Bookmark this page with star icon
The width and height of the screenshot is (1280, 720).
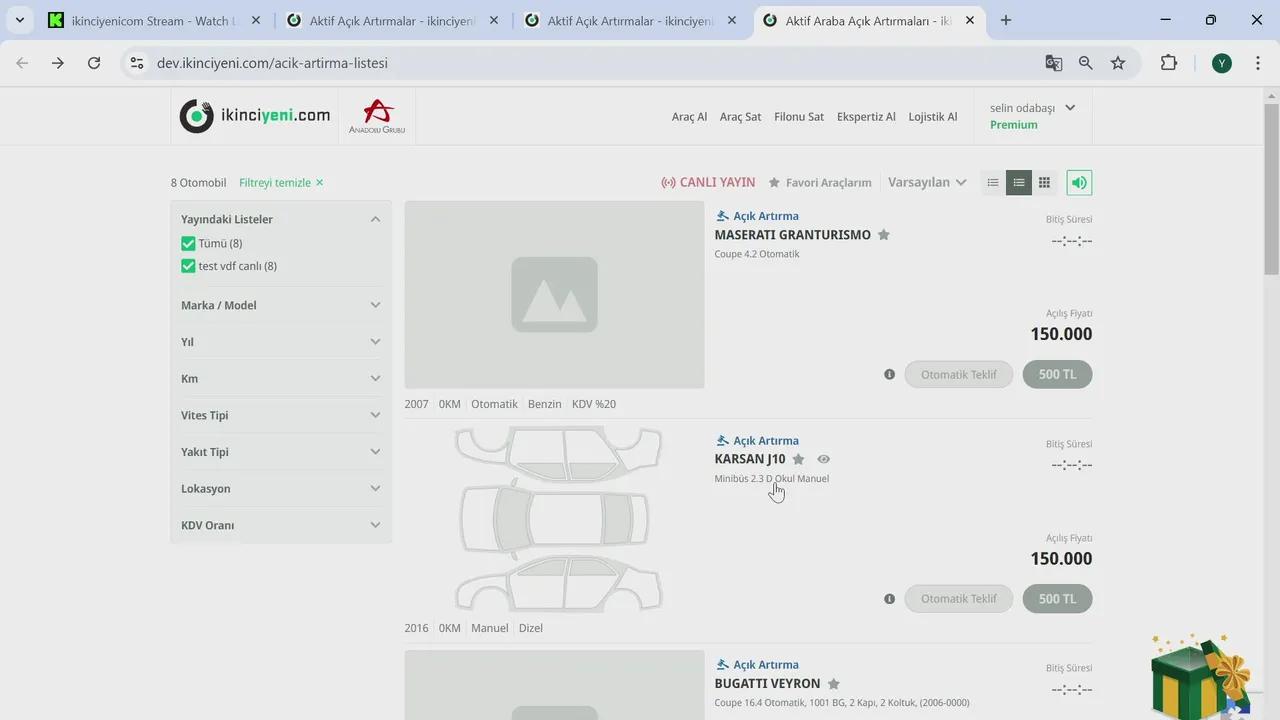pyautogui.click(x=1118, y=63)
